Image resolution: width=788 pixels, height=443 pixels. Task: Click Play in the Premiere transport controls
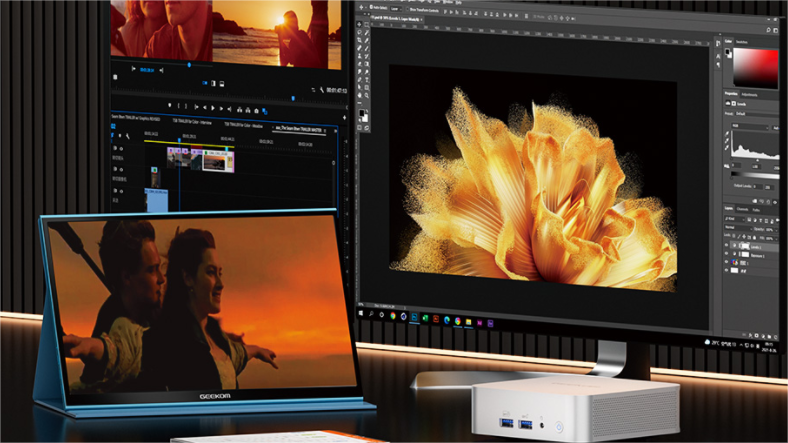(x=213, y=108)
